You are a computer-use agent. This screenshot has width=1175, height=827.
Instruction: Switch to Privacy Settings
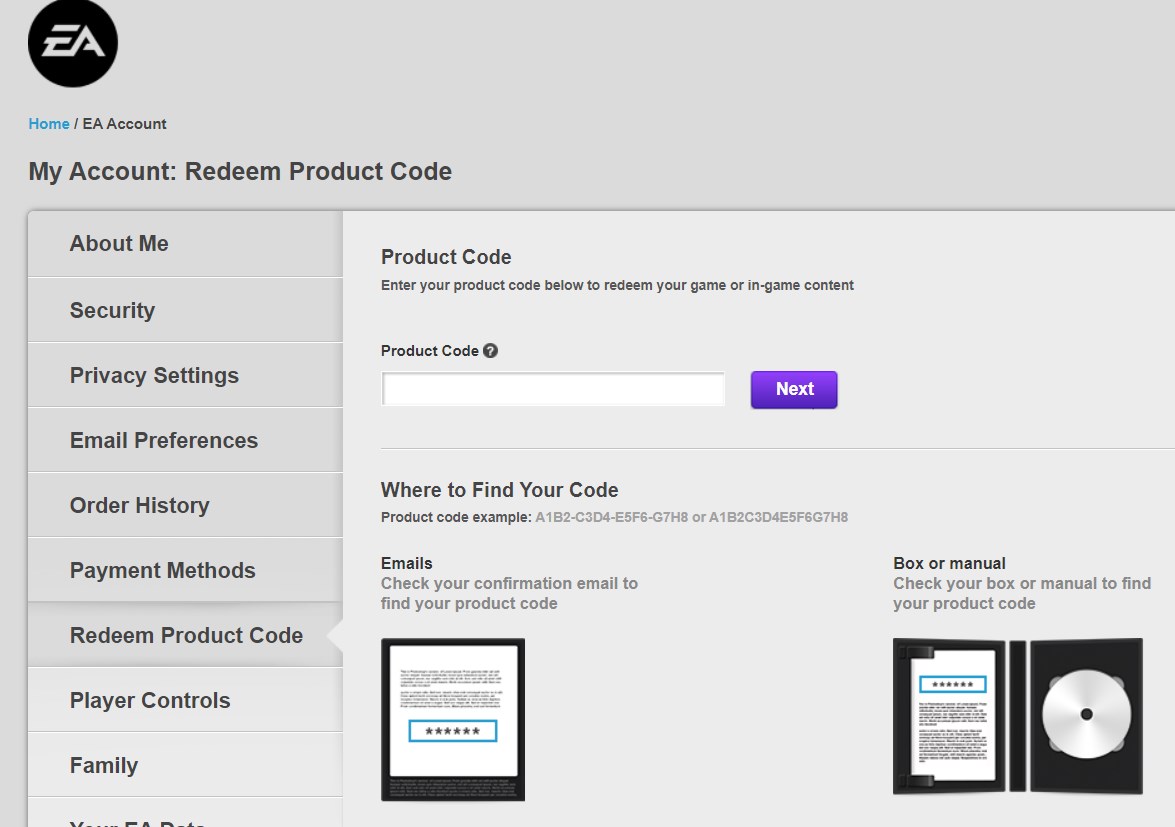tap(185, 375)
